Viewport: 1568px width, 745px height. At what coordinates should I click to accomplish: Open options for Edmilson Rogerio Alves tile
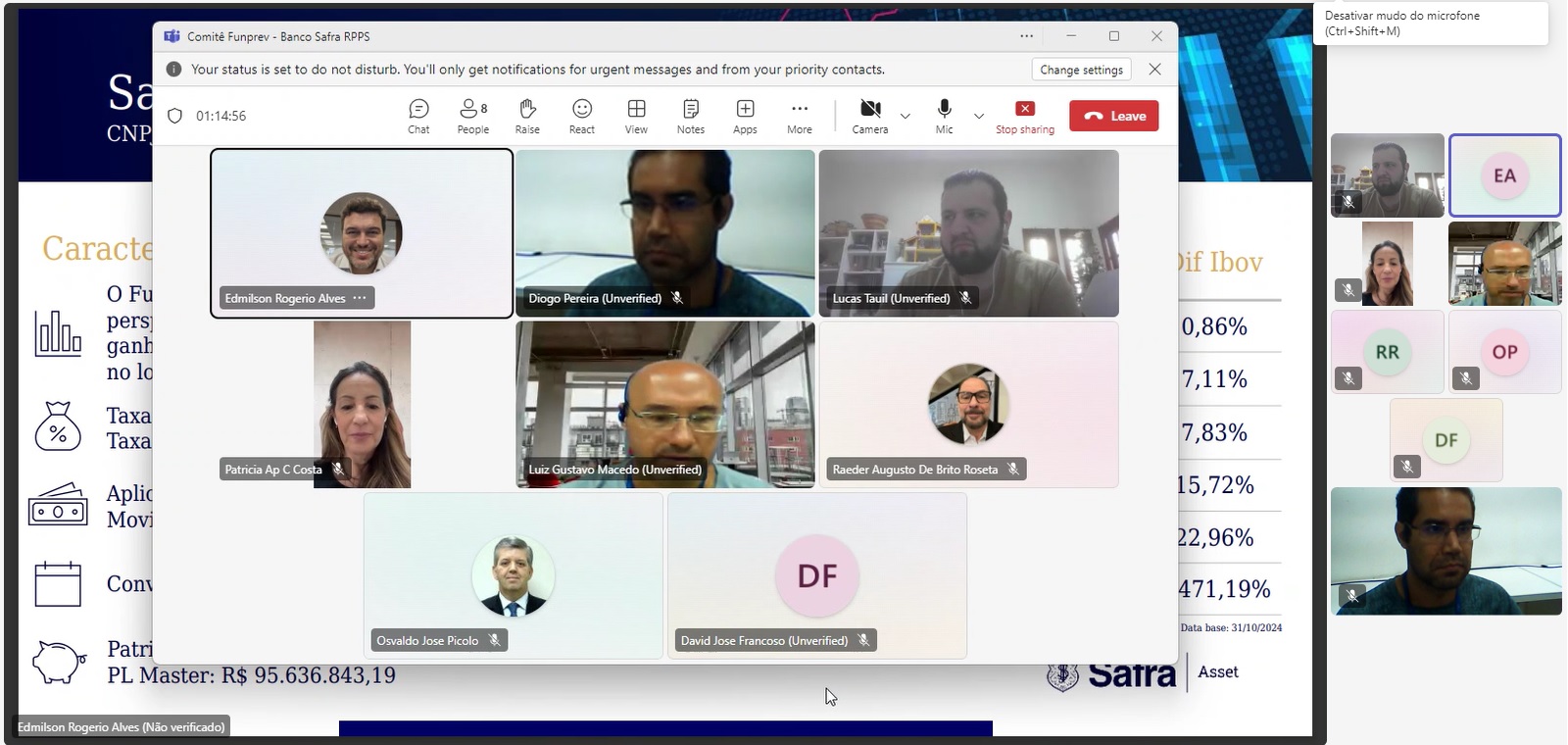(360, 298)
